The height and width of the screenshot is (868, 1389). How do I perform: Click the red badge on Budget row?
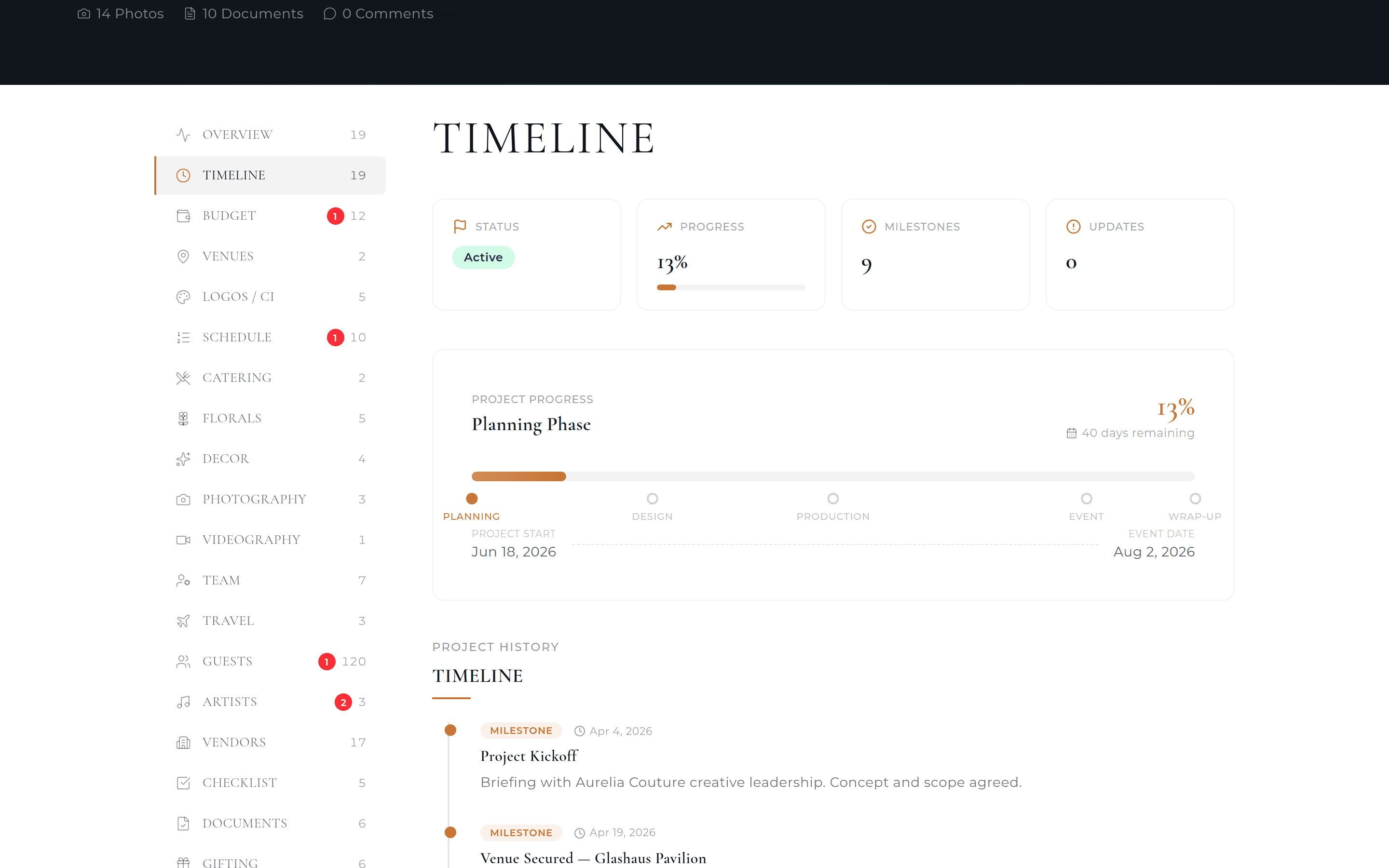pyautogui.click(x=335, y=217)
